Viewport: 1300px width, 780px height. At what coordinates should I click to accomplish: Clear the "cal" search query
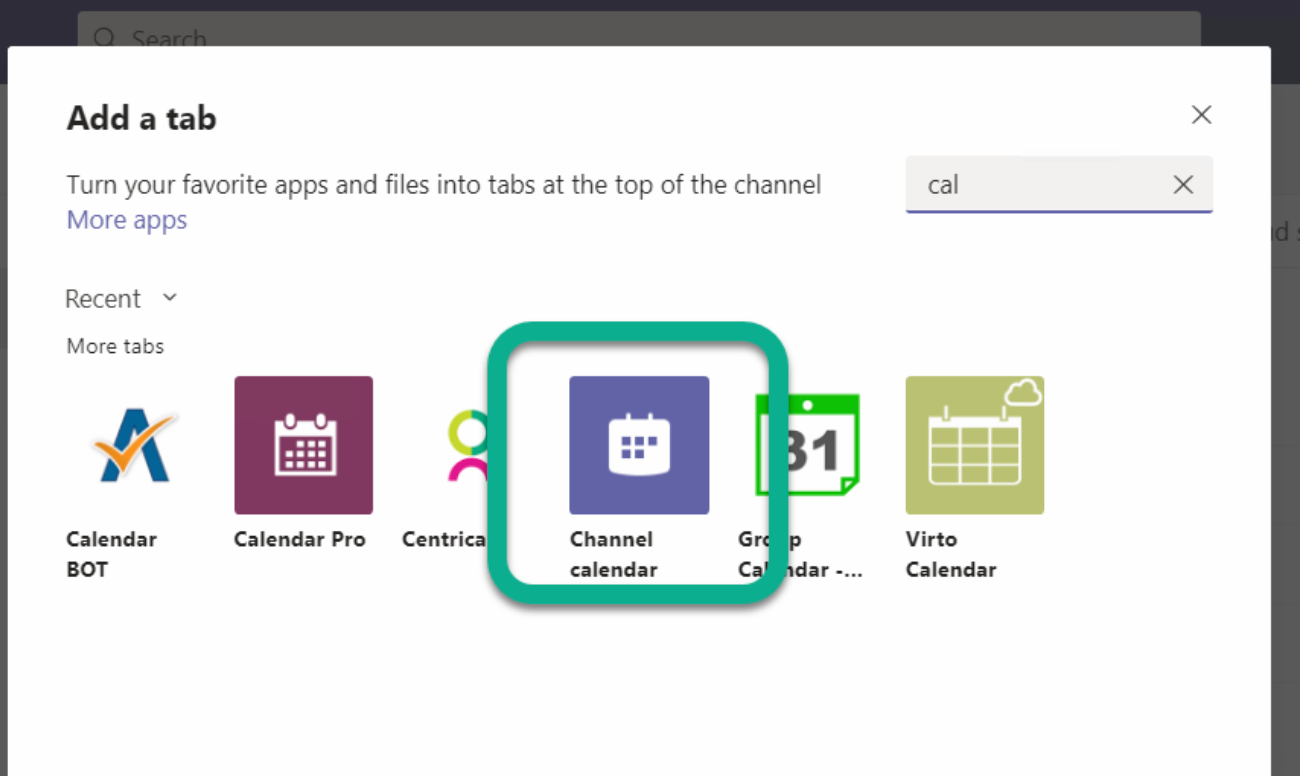(x=1183, y=184)
